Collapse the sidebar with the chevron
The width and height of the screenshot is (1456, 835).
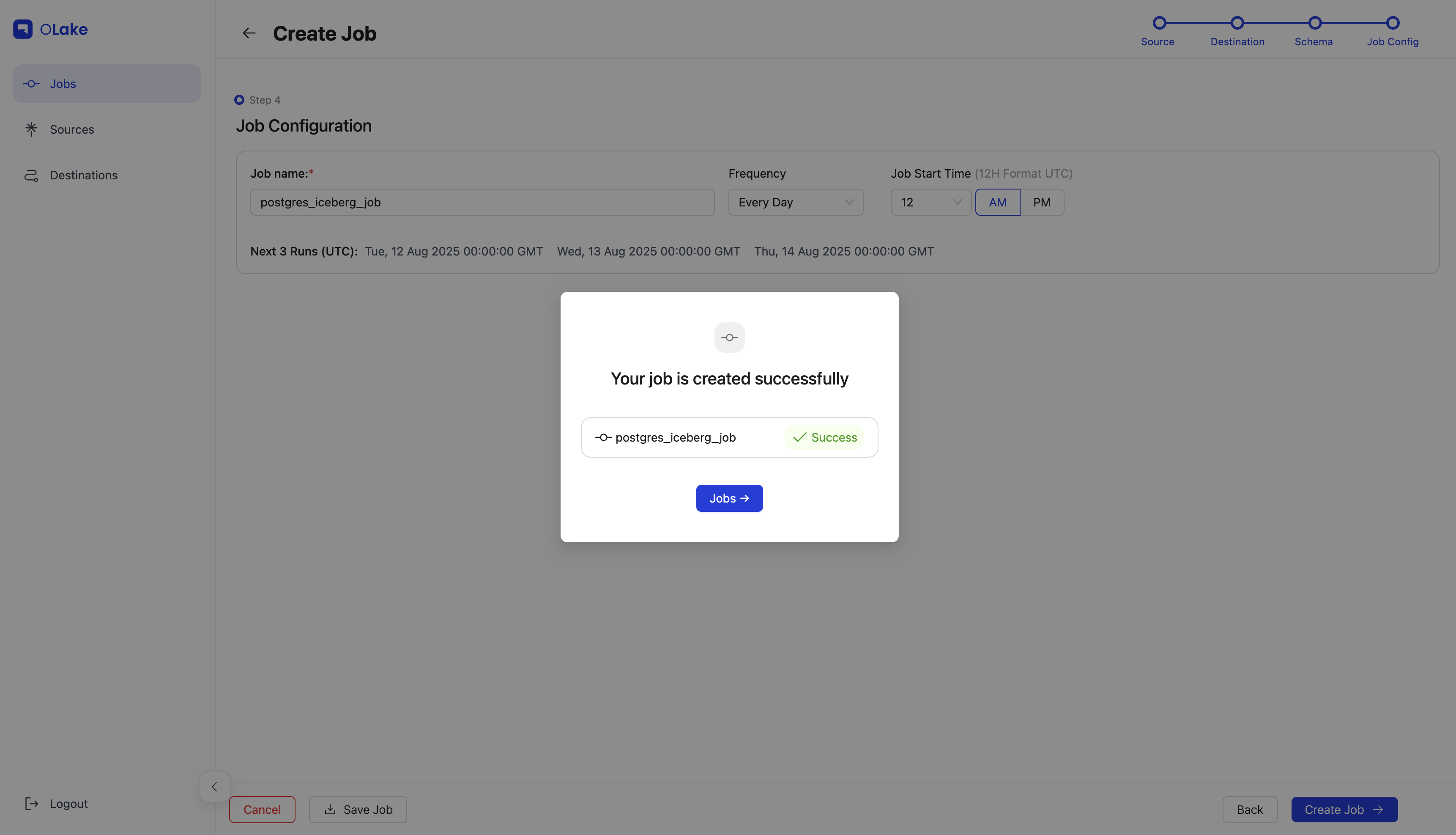214,787
